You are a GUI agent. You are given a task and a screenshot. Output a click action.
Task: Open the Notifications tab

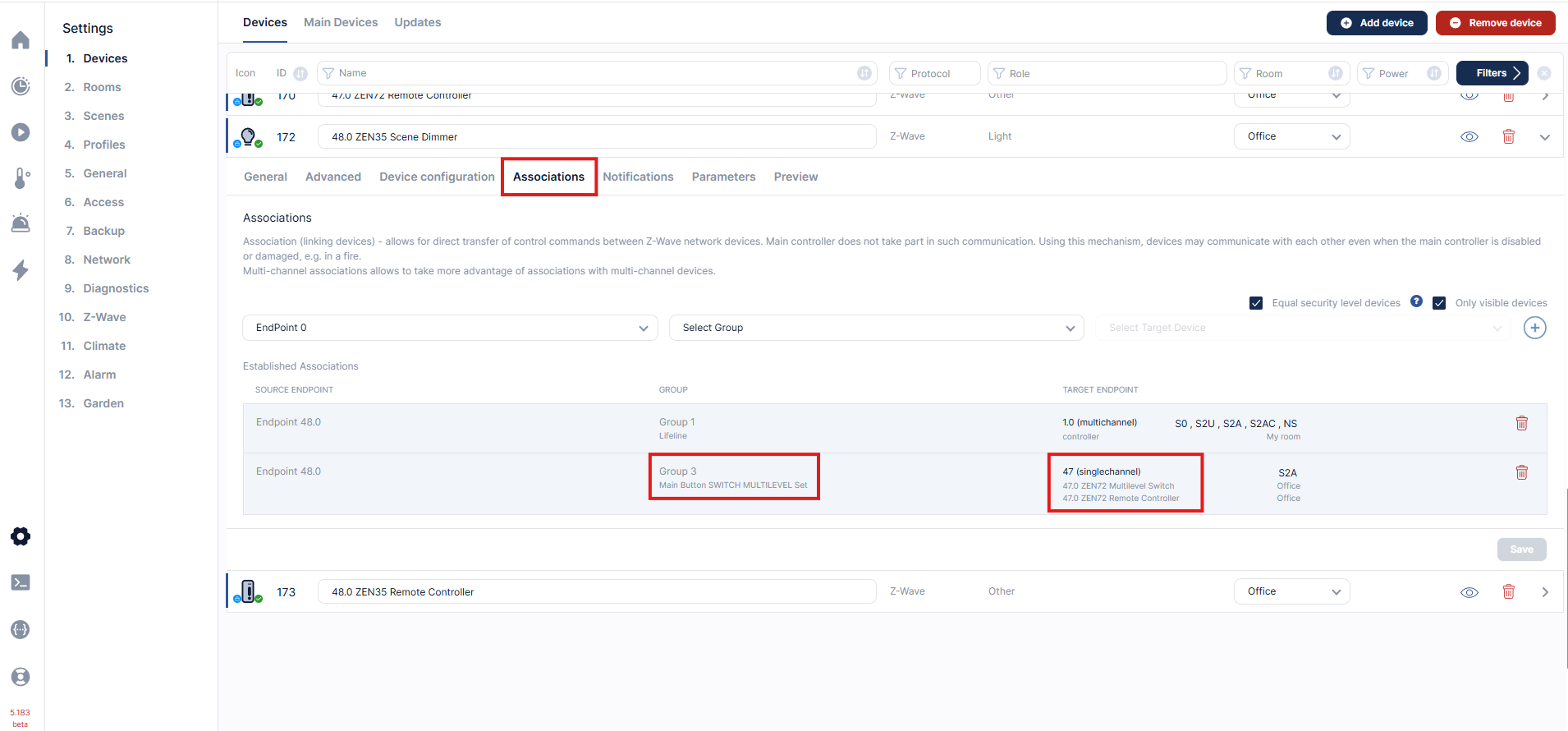point(638,177)
